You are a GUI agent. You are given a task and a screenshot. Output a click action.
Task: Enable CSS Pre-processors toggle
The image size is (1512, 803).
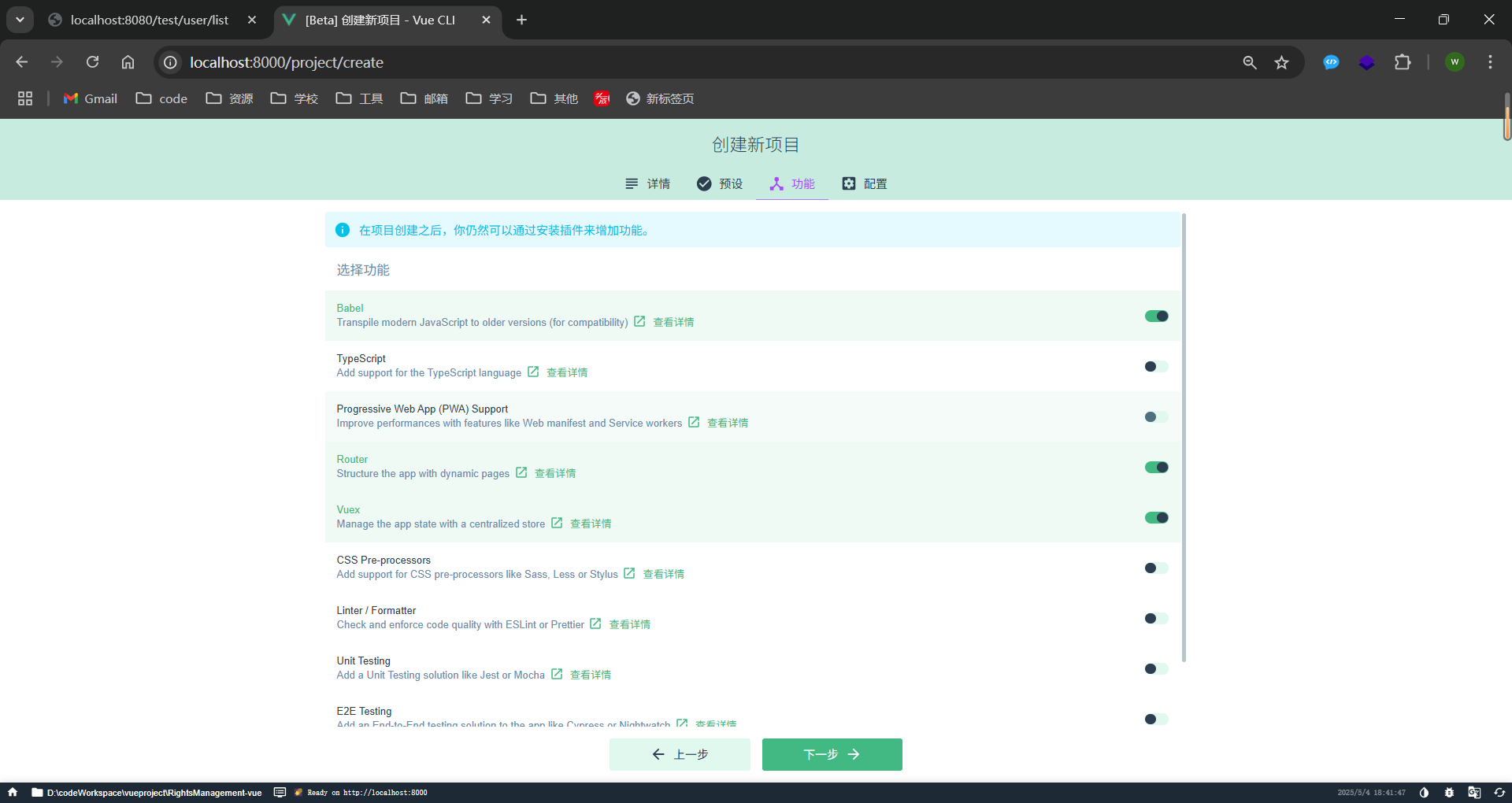pyautogui.click(x=1156, y=568)
